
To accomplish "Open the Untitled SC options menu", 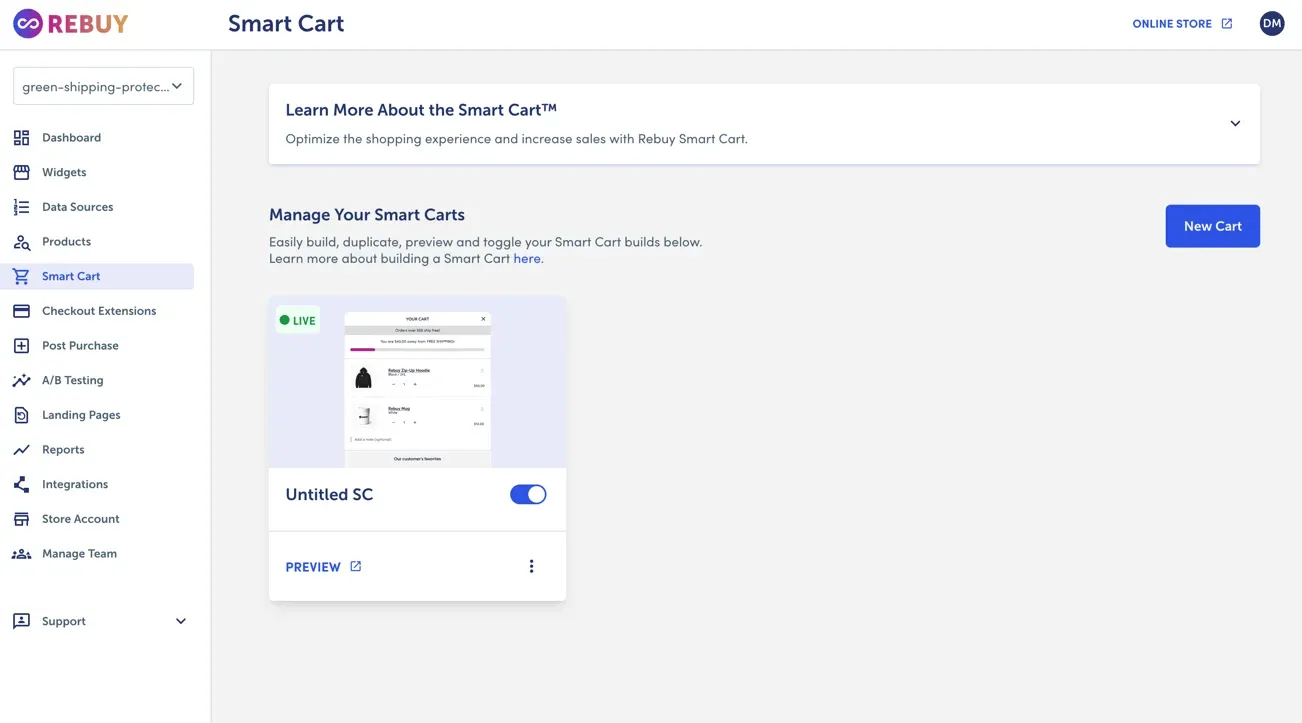I will tap(531, 566).
